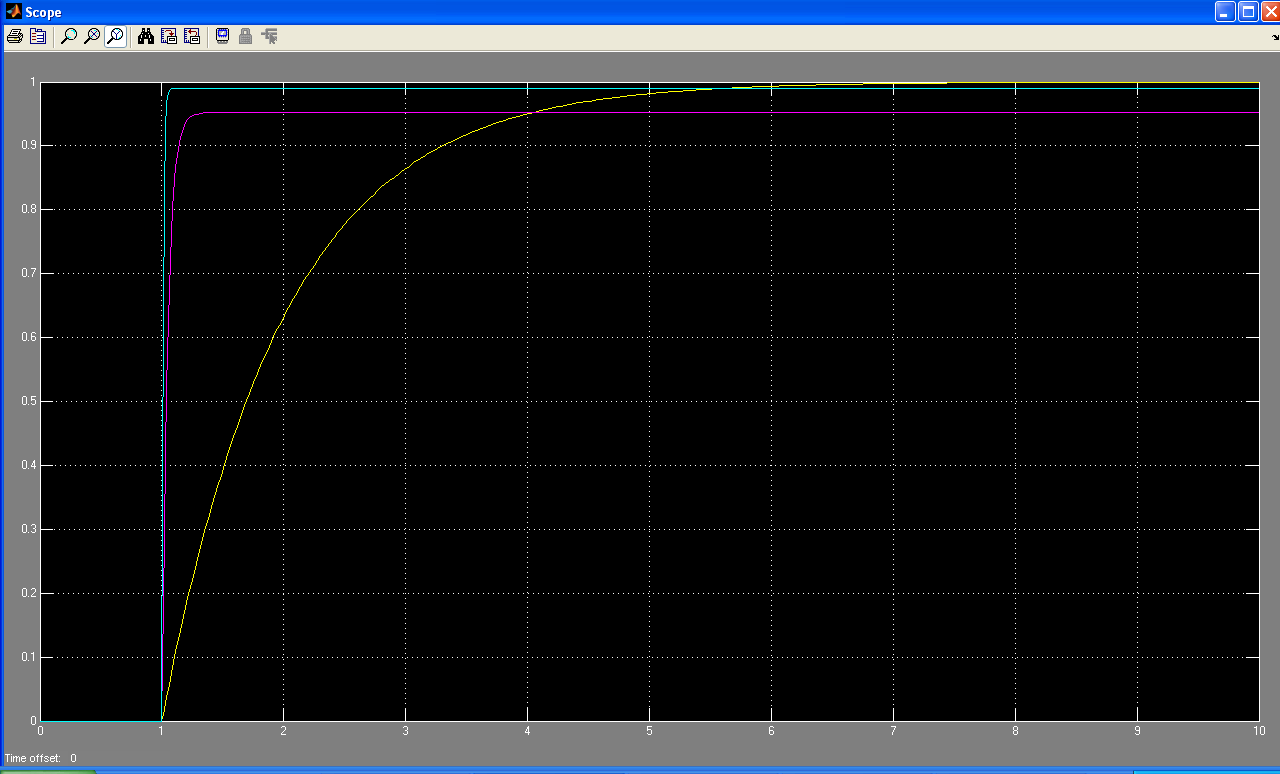Click the 'Time offset: 0' label
The height and width of the screenshot is (774, 1280).
40,758
